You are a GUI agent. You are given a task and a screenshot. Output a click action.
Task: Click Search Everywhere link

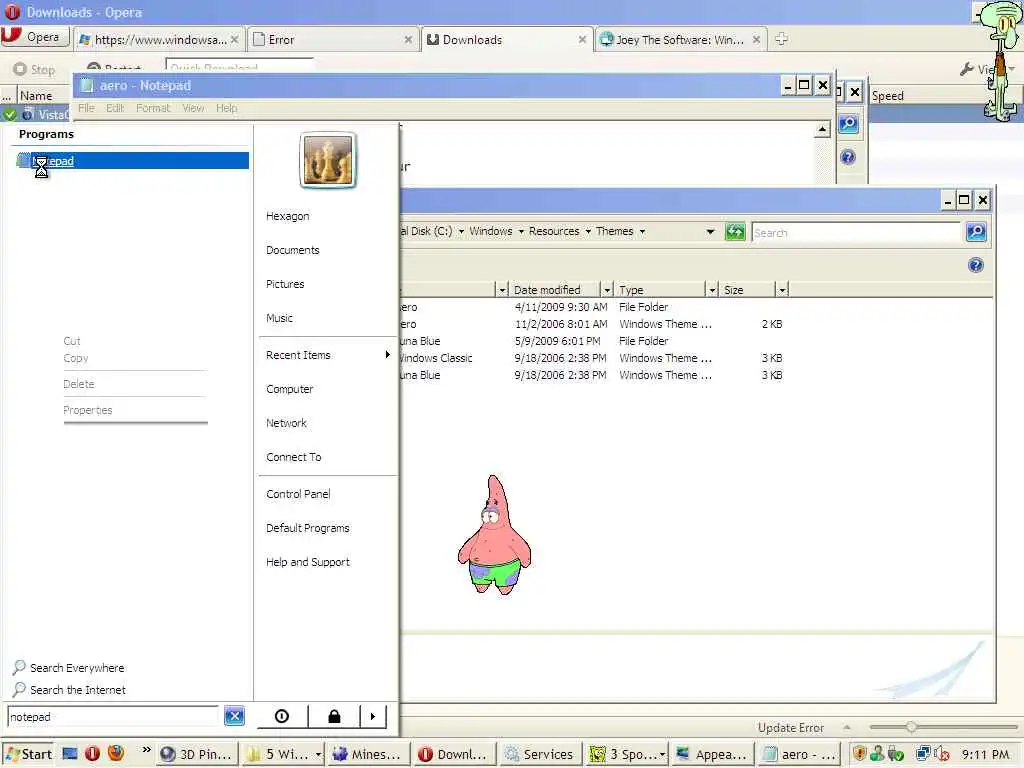pyautogui.click(x=69, y=667)
